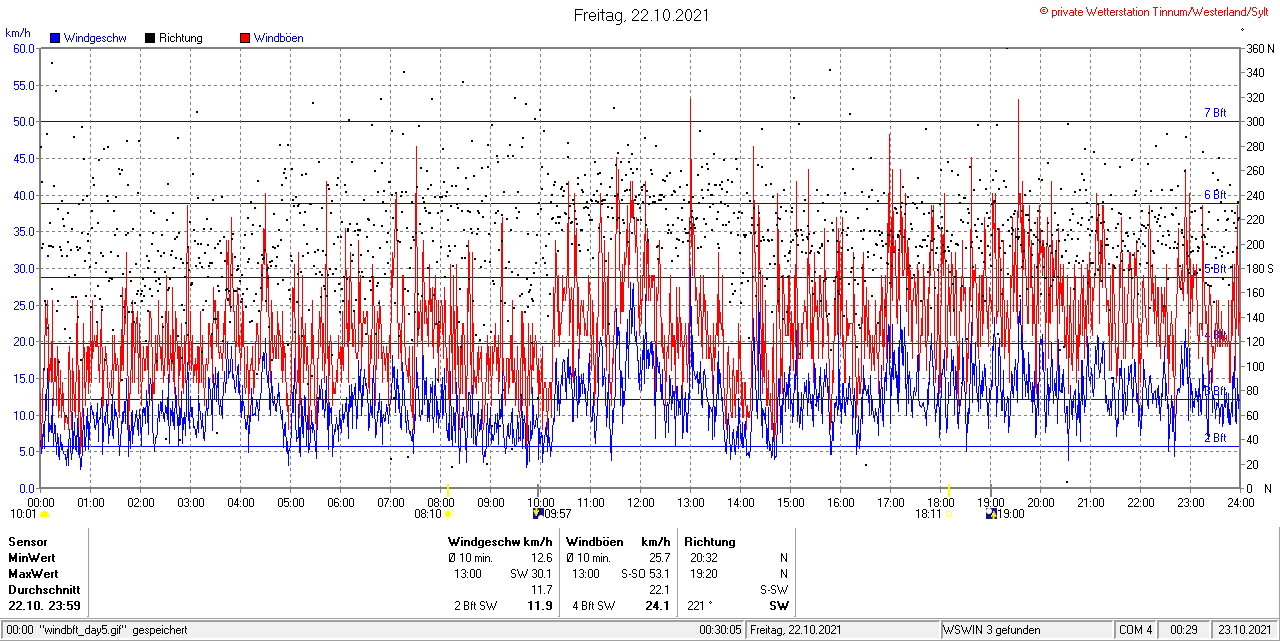
Task: Click the 00:30:05 status bar field
Action: 720,630
